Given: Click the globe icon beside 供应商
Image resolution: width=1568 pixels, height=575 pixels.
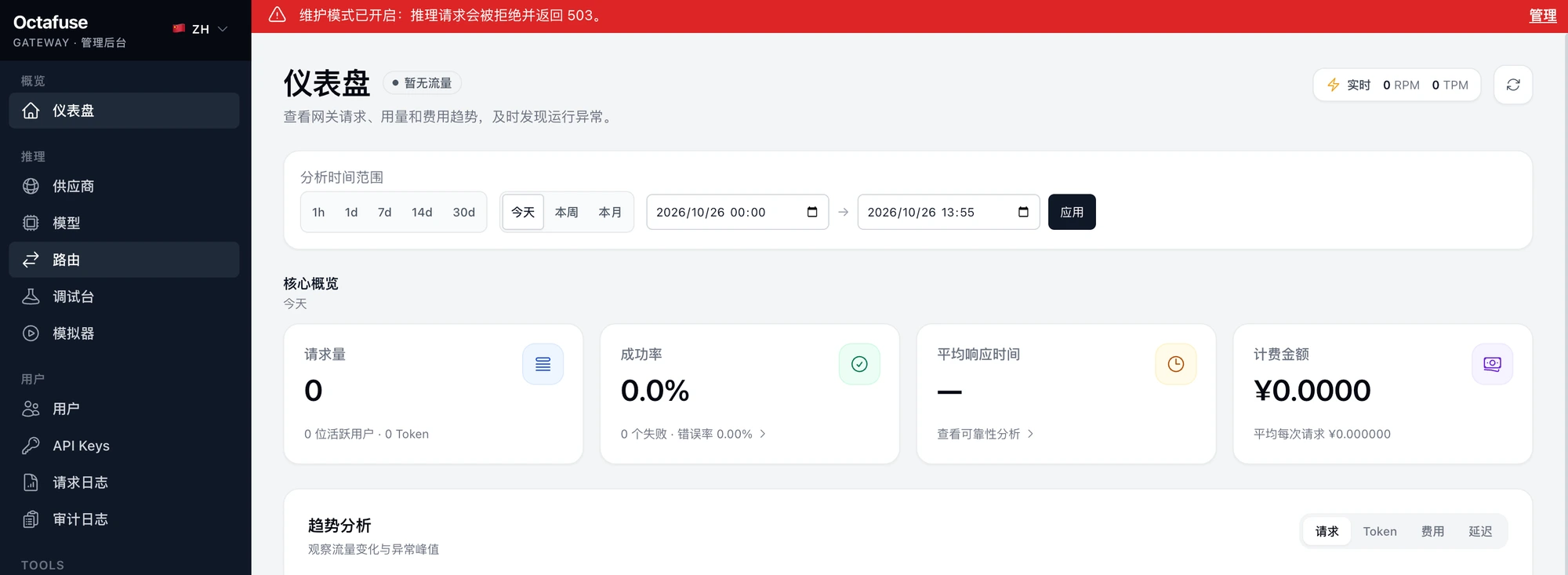Looking at the screenshot, I should pos(31,186).
